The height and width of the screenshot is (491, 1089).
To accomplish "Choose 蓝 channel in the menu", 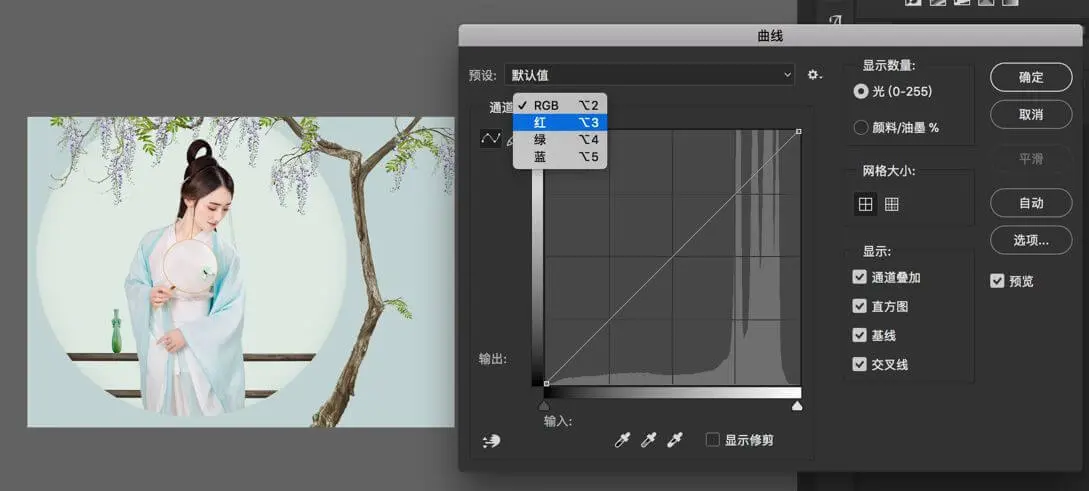I will click(560, 157).
